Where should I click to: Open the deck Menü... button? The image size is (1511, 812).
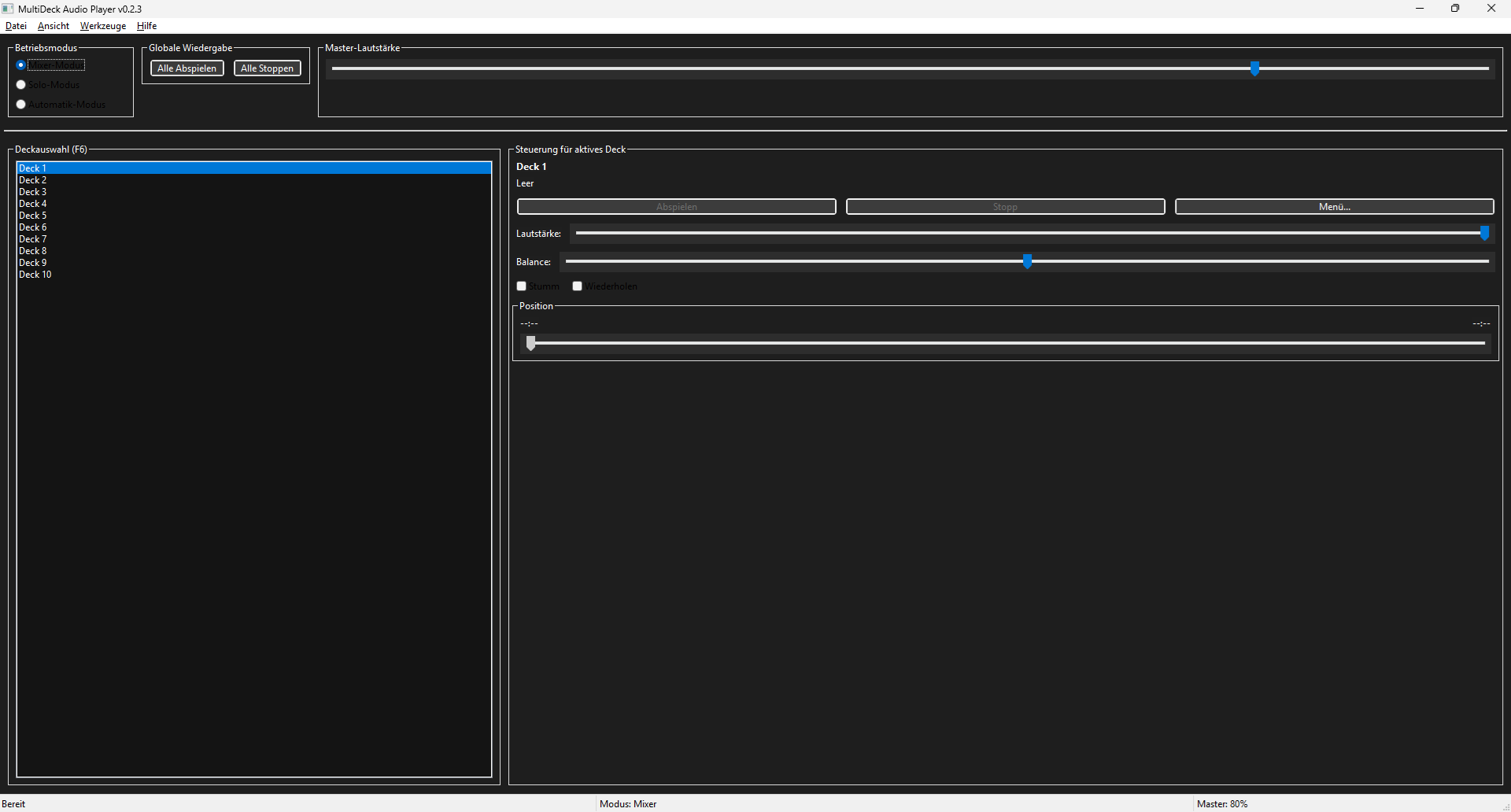click(1334, 207)
